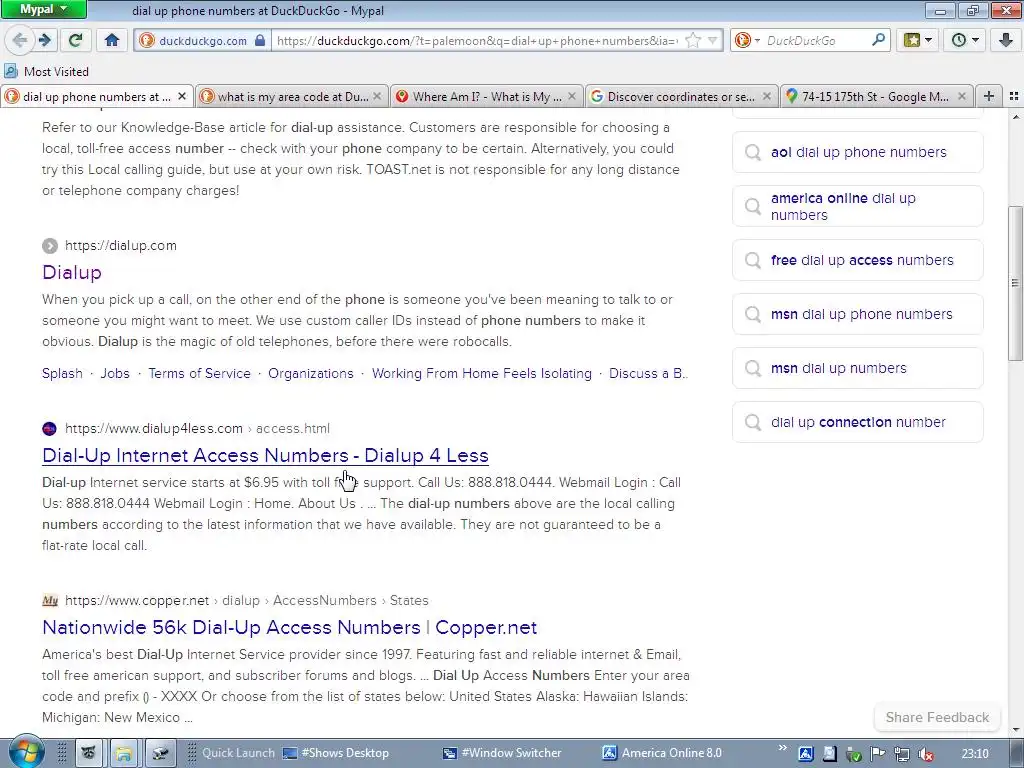Open the URL history dropdown arrow
The width and height of the screenshot is (1024, 768).
(712, 40)
